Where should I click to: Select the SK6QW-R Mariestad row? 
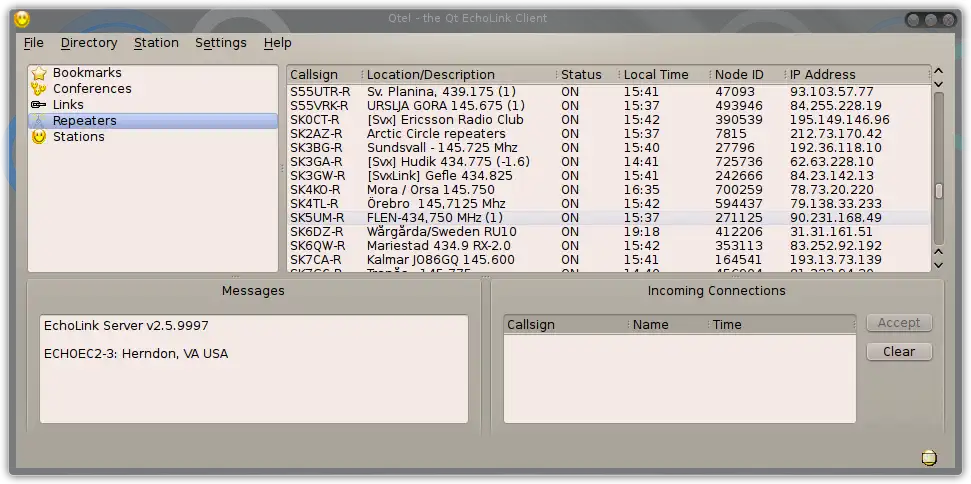[x=609, y=246]
